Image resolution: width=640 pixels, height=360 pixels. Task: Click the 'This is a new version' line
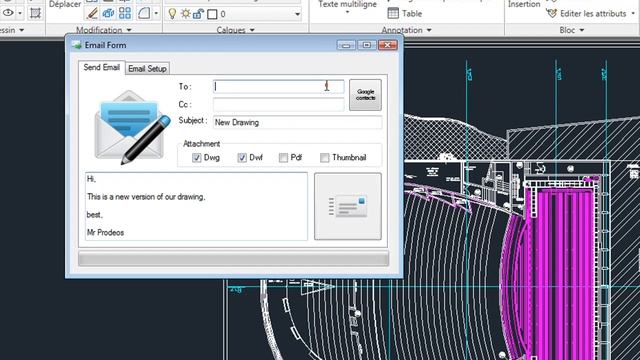(146, 197)
